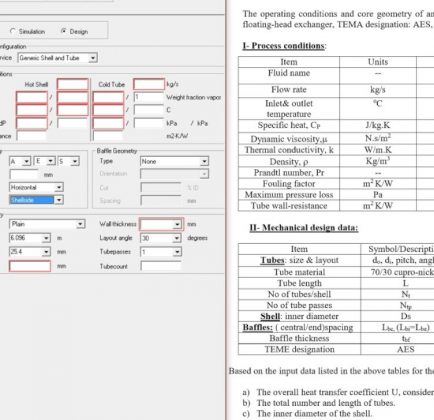Open the tube length 6.096 dropdown
This screenshot has height=420, width=434.
46,238
